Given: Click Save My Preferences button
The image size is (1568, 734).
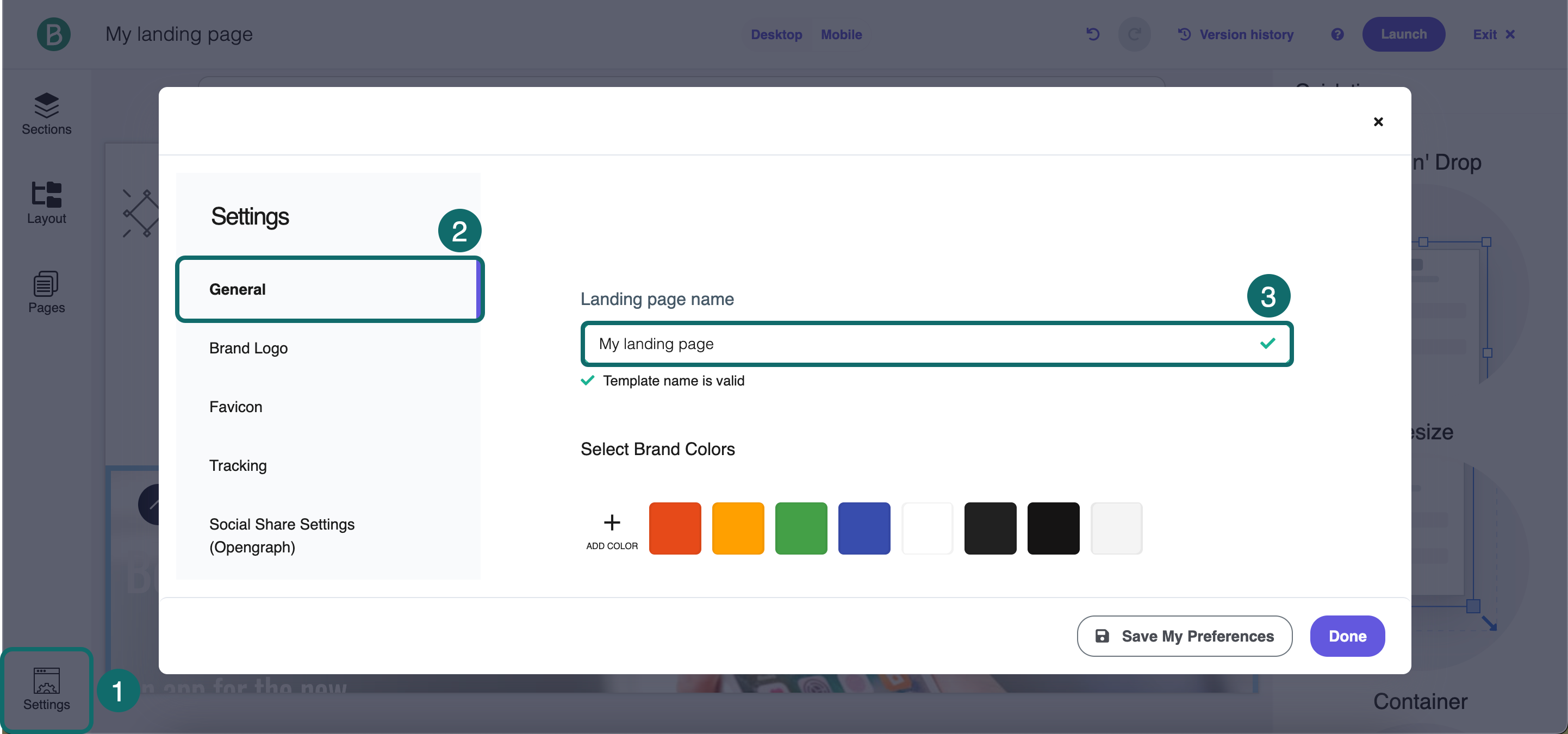Looking at the screenshot, I should [1184, 636].
